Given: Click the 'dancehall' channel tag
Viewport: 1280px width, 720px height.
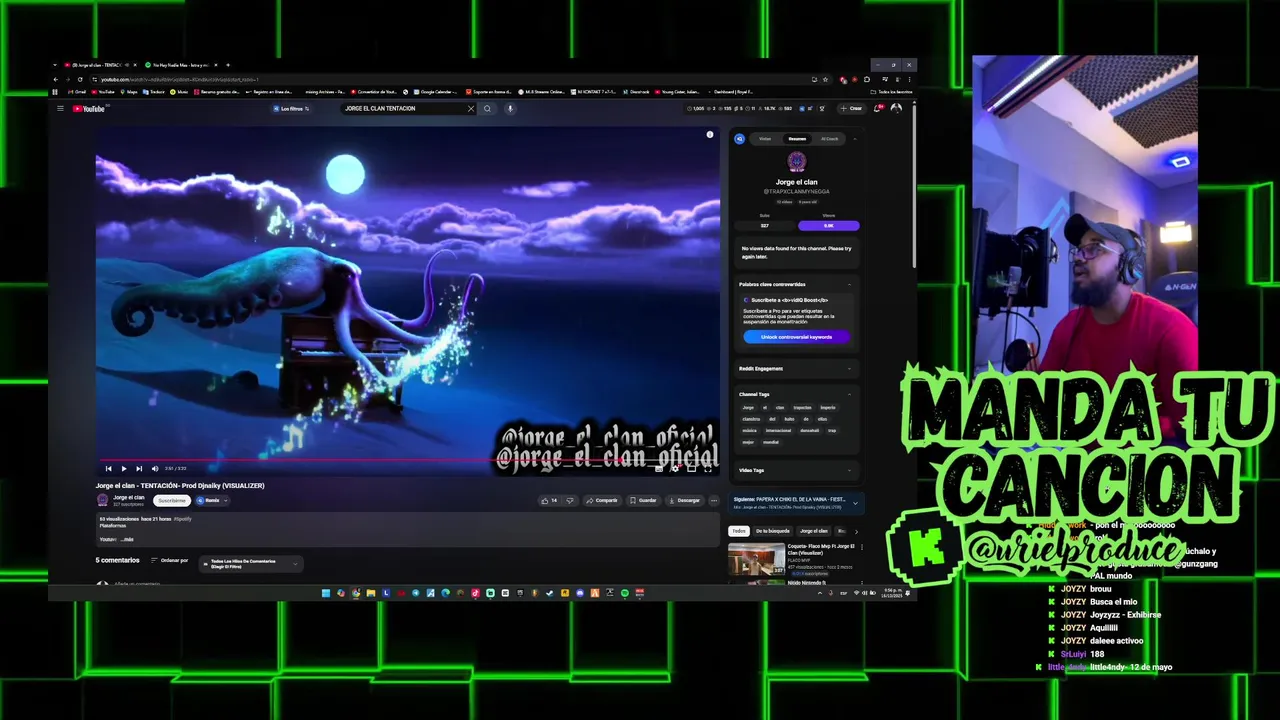Looking at the screenshot, I should tap(810, 430).
